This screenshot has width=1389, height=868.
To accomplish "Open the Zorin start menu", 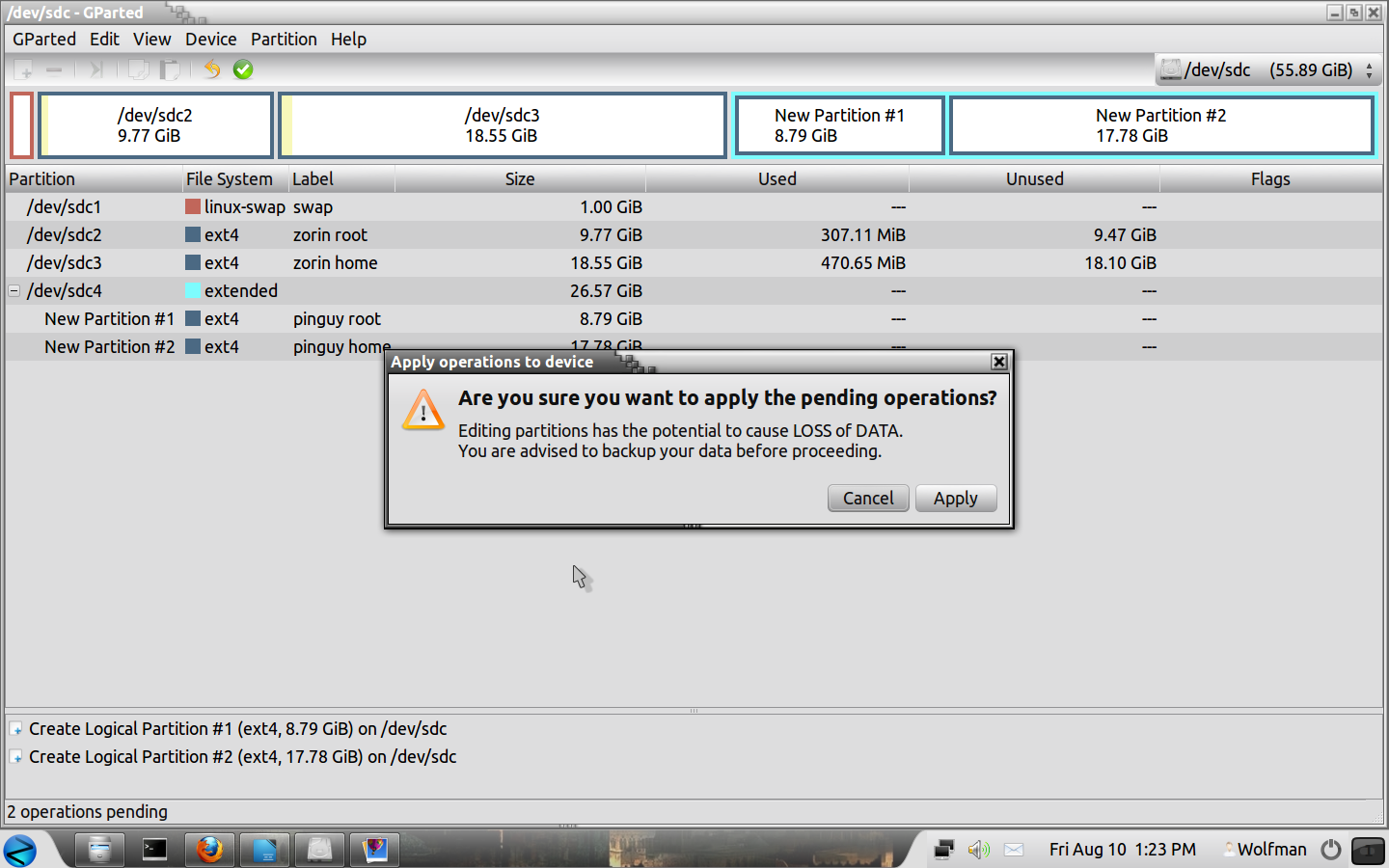I will coord(20,850).
